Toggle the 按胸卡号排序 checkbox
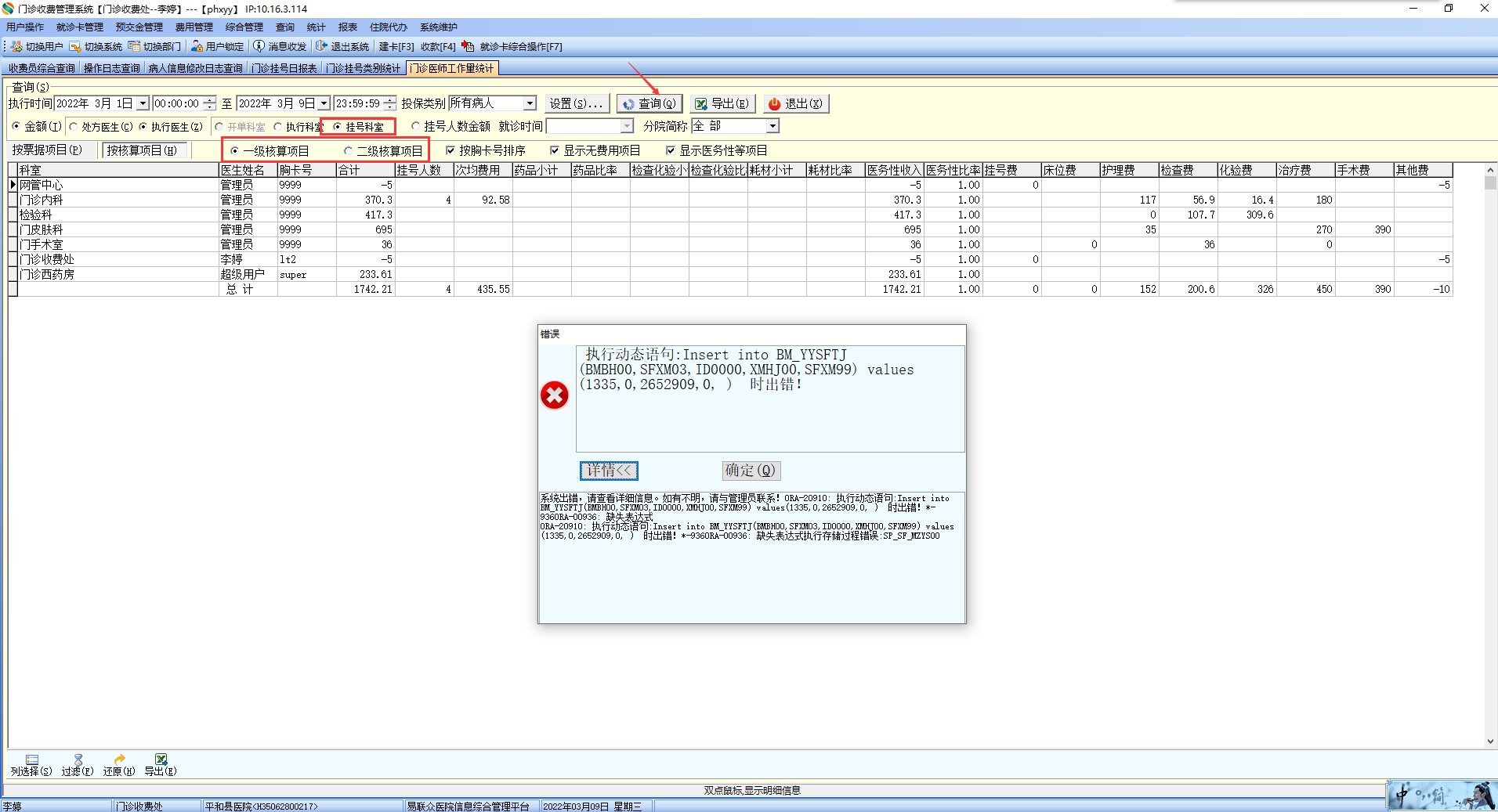 [x=450, y=150]
